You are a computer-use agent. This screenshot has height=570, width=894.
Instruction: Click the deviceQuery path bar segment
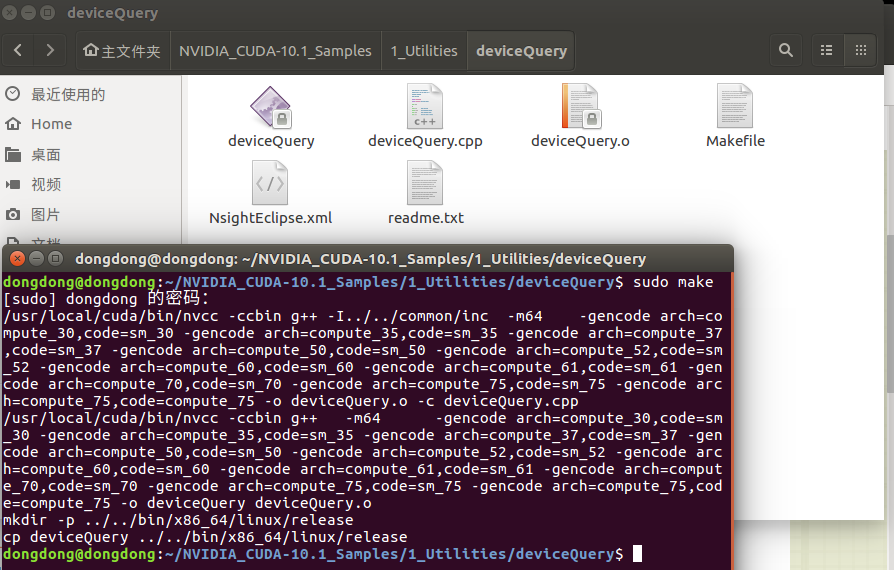[521, 51]
